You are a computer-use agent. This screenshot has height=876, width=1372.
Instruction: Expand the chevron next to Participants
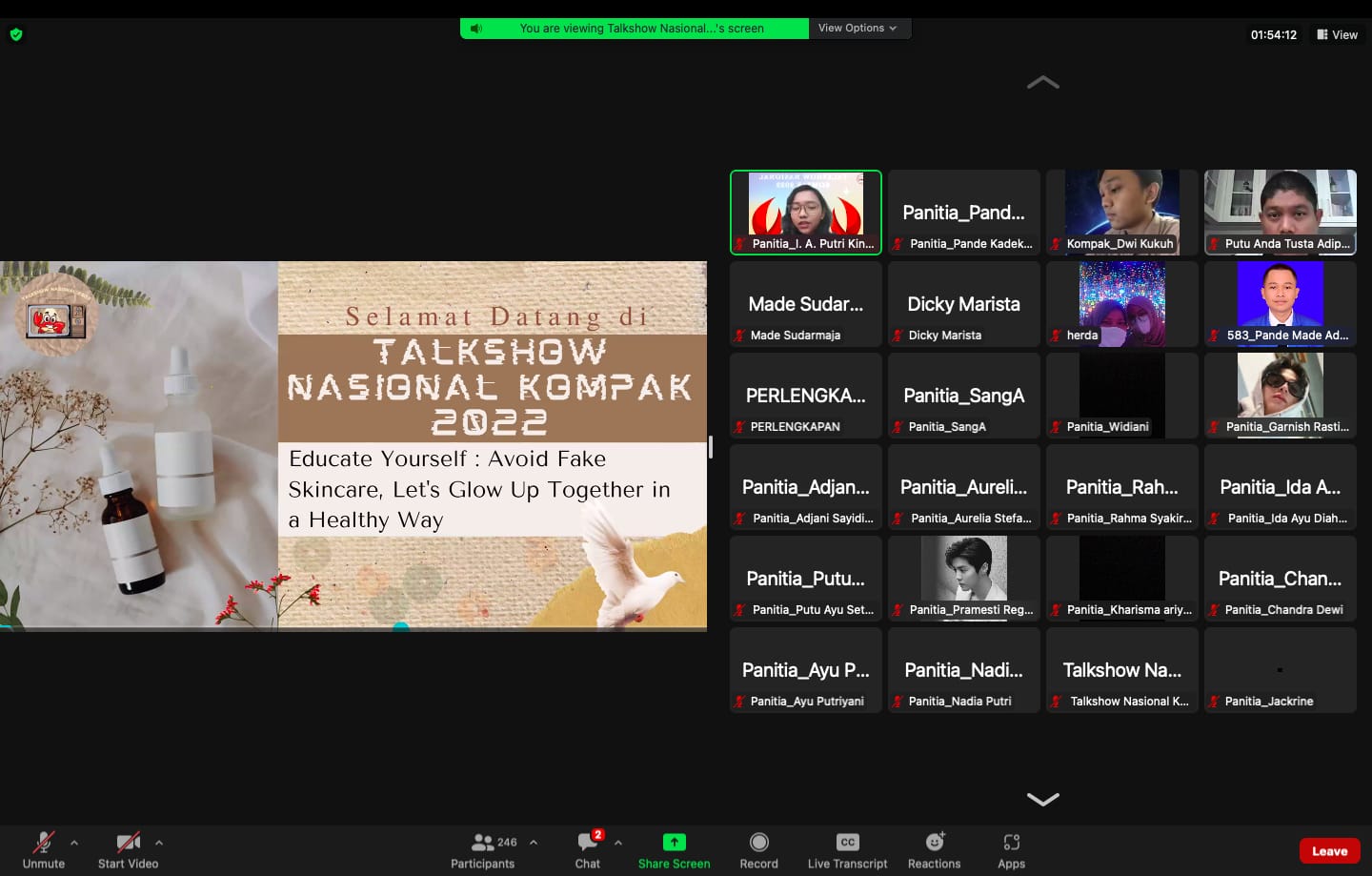pyautogui.click(x=534, y=843)
